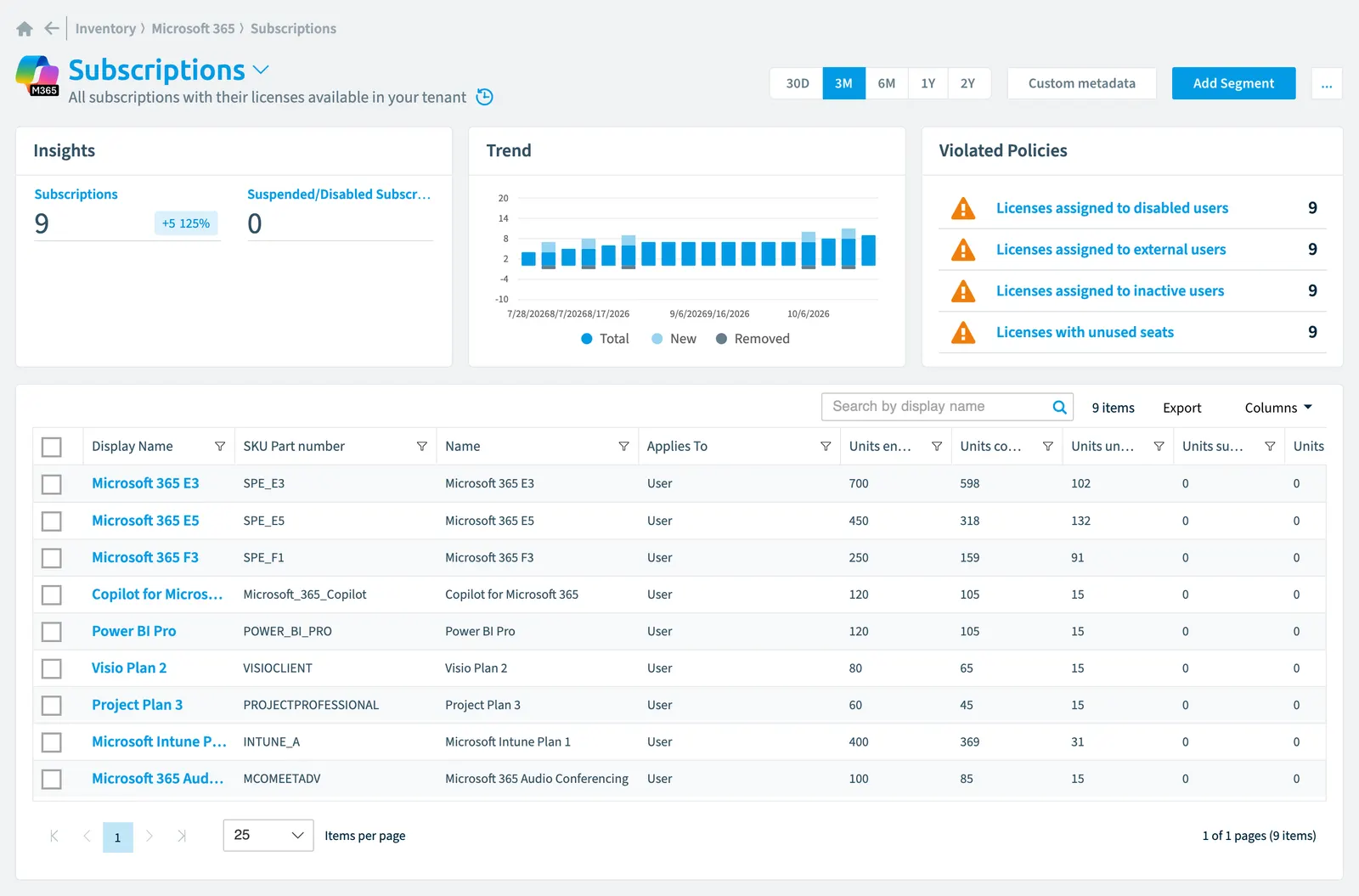Click warning icon for inactive users policy
Viewport: 1359px width, 896px height.
(963, 291)
